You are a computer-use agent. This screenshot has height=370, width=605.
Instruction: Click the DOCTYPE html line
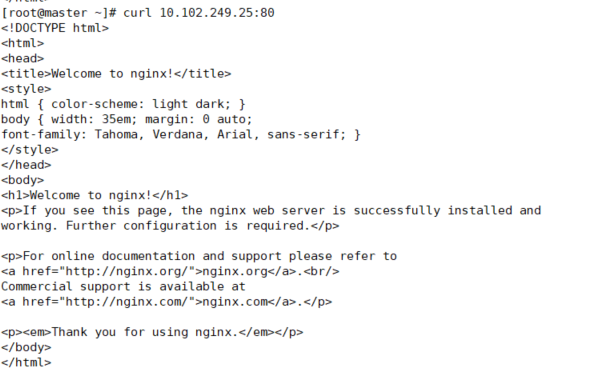(55, 28)
